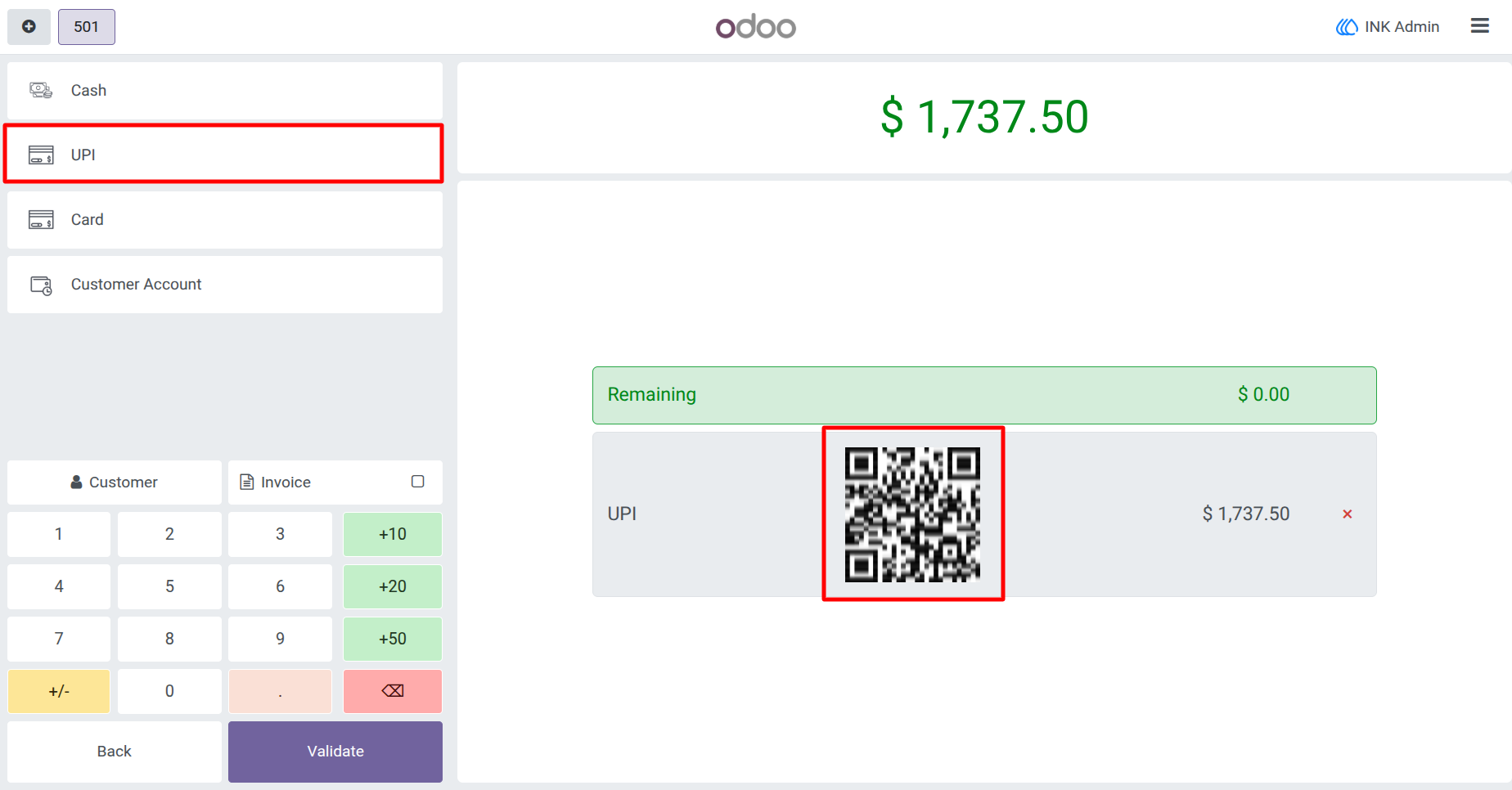The height and width of the screenshot is (790, 1512).
Task: Choose Customer Account payment method
Action: click(x=225, y=285)
